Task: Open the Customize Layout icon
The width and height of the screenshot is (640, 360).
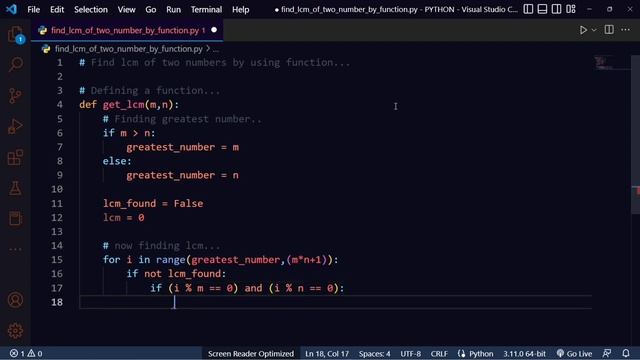Action: pyautogui.click(x=571, y=9)
